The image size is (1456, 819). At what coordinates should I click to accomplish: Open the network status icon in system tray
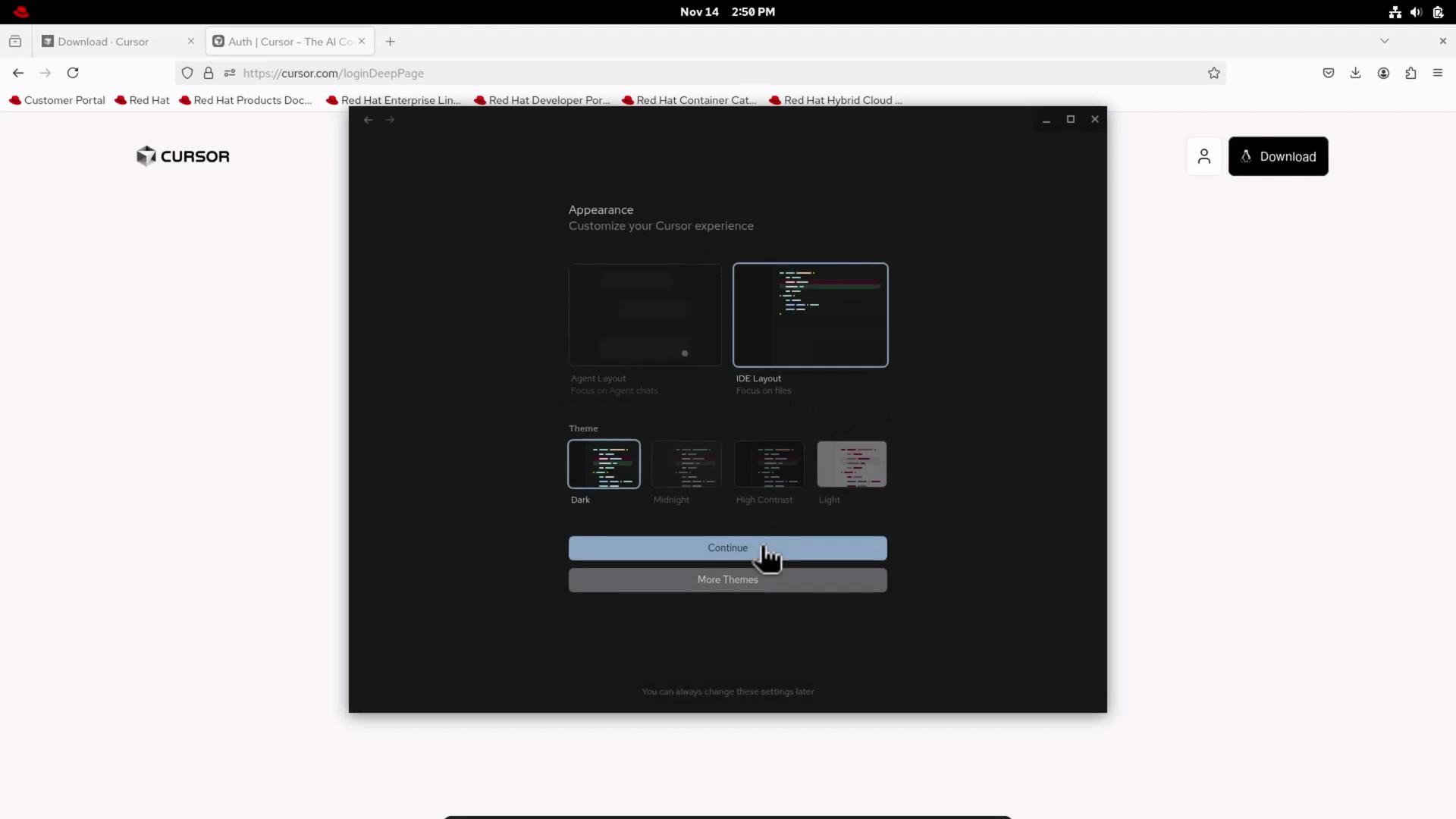[1395, 12]
